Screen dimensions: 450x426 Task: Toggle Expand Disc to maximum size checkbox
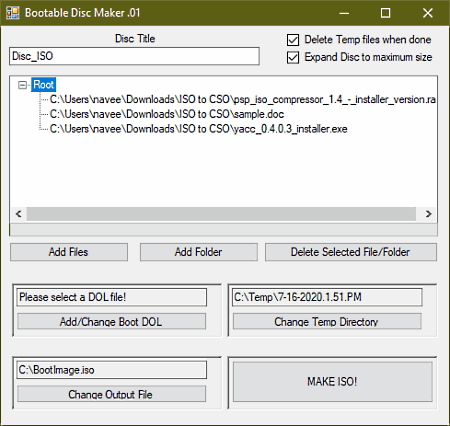pos(293,57)
